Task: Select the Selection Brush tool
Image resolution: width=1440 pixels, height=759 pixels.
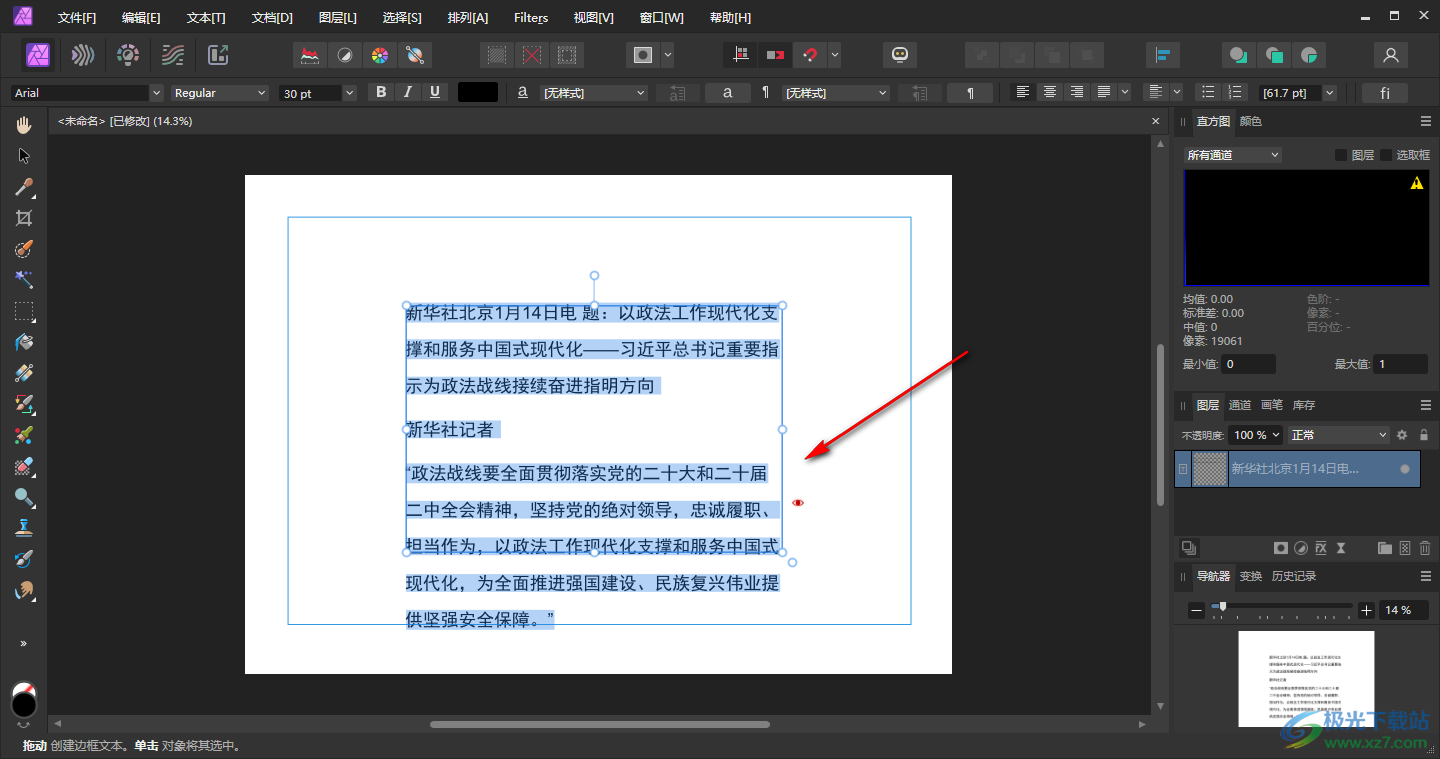Action: click(24, 249)
